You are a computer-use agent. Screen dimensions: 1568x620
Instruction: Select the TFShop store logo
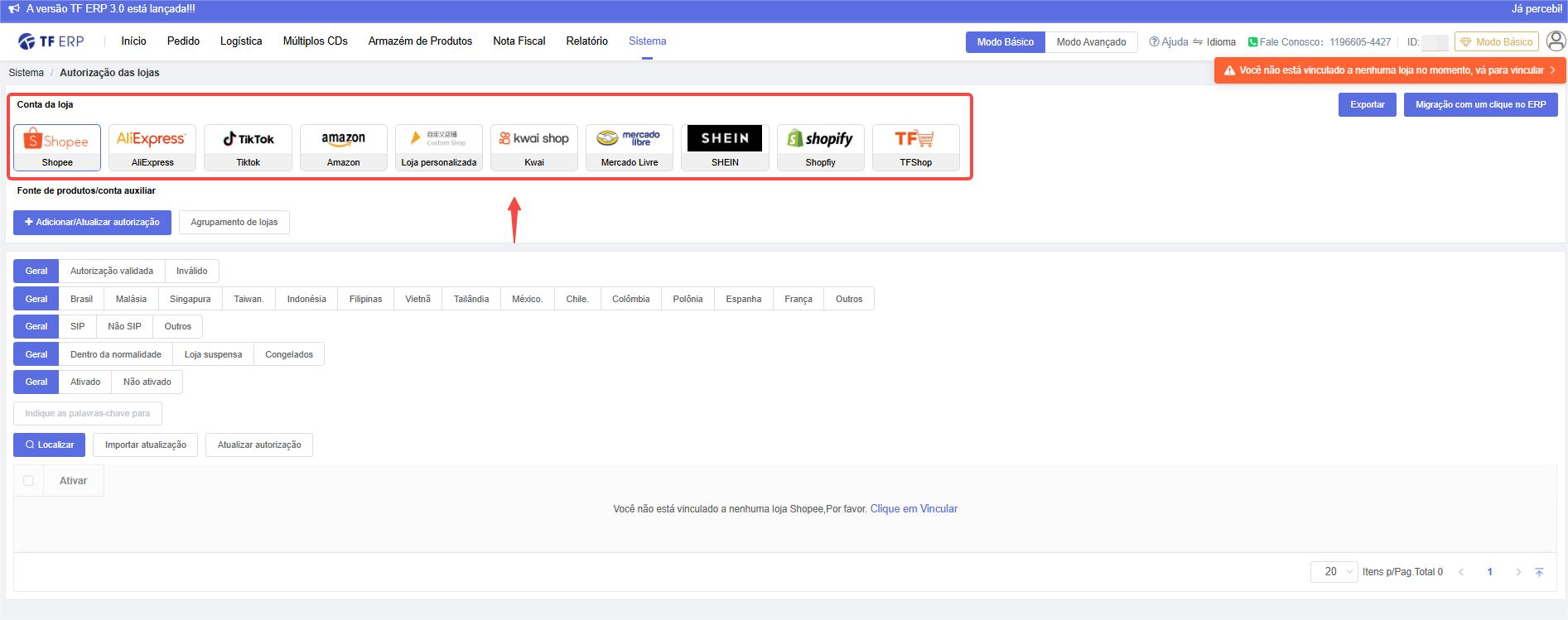(915, 138)
